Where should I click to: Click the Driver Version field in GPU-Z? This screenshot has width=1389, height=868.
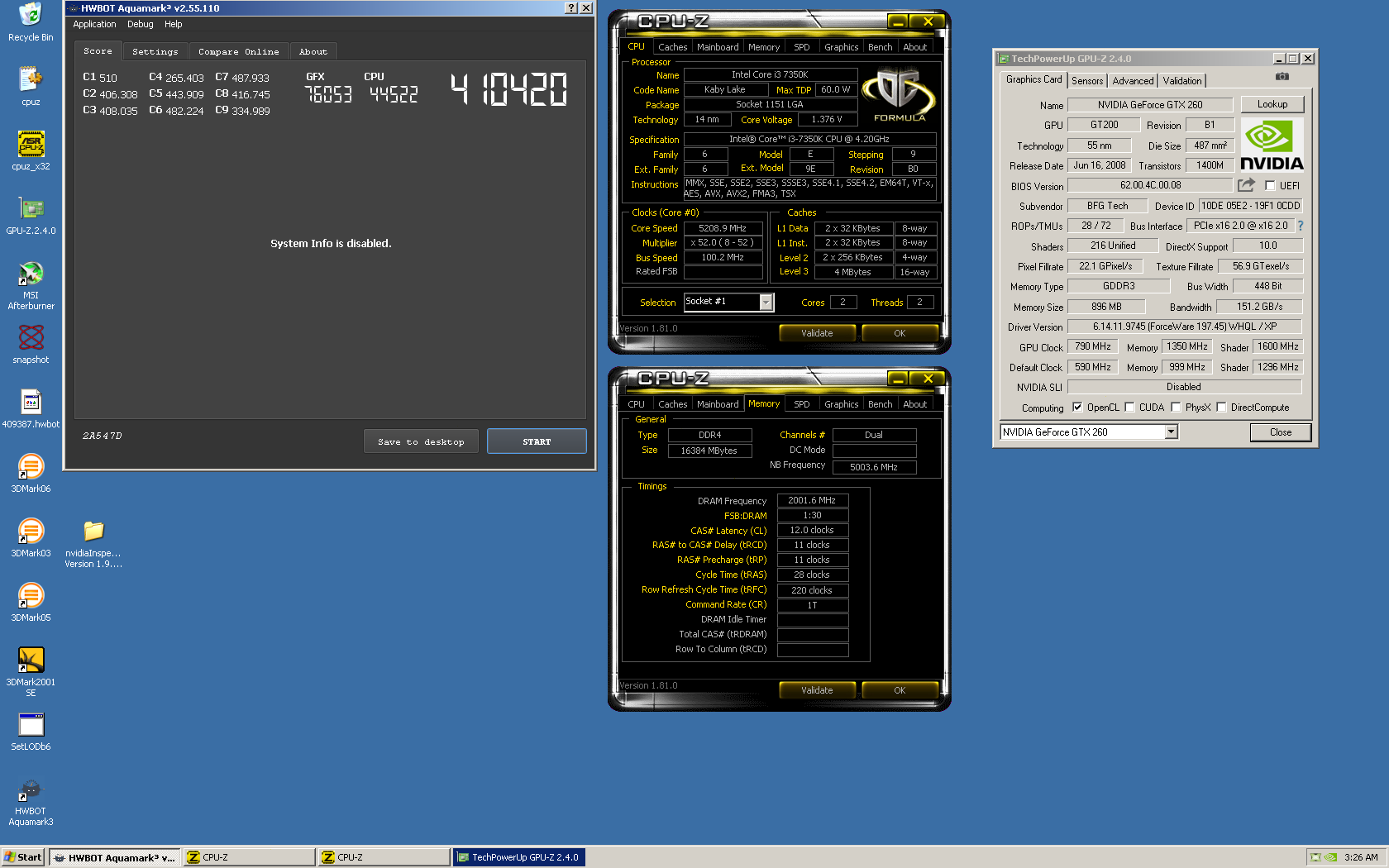[1184, 327]
